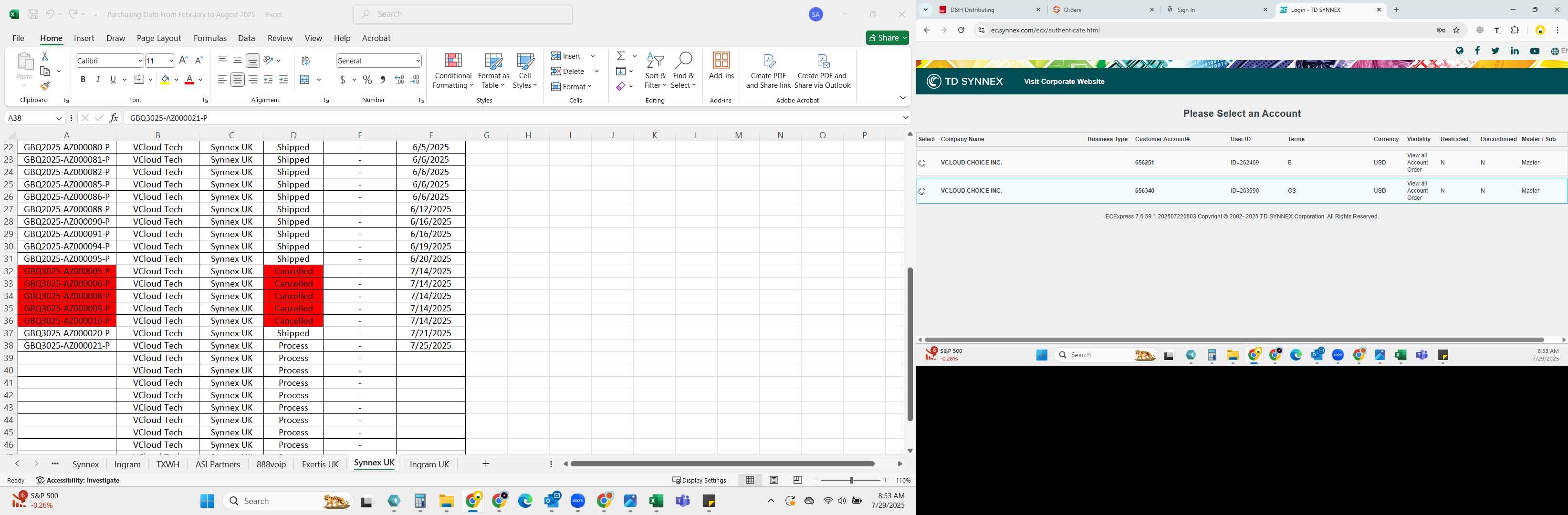Open the Data ribbon tab
Viewport: 1568px width, 515px height.
[x=247, y=38]
